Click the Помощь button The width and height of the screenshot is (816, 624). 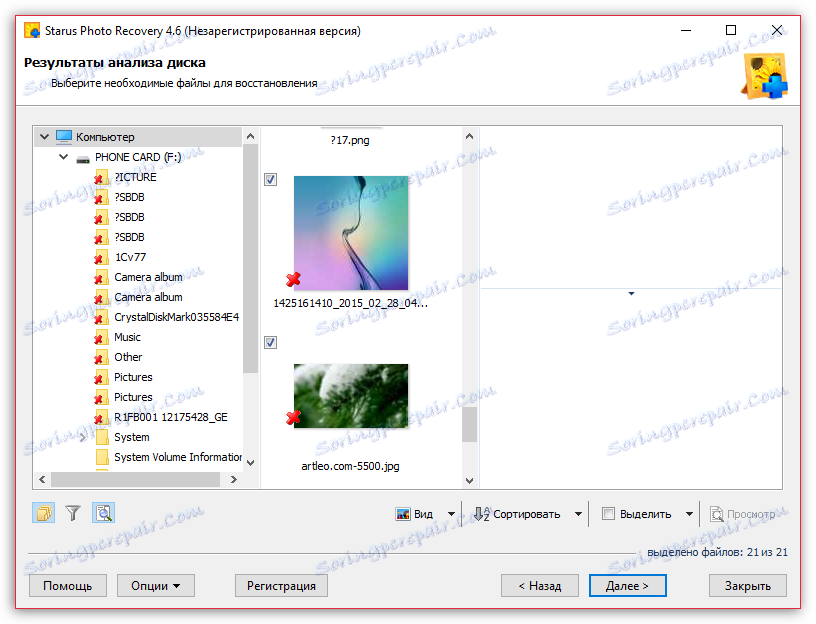(68, 585)
